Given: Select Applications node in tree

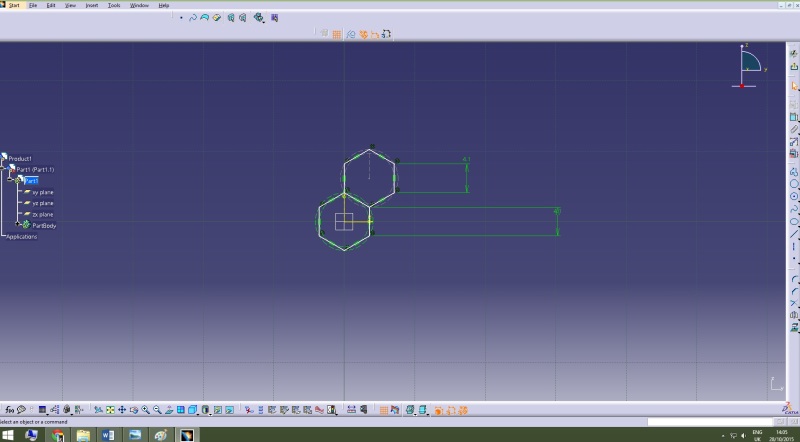Looking at the screenshot, I should [21, 237].
